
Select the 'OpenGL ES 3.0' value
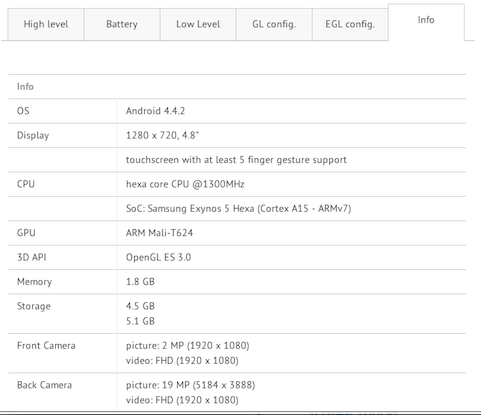(x=159, y=257)
